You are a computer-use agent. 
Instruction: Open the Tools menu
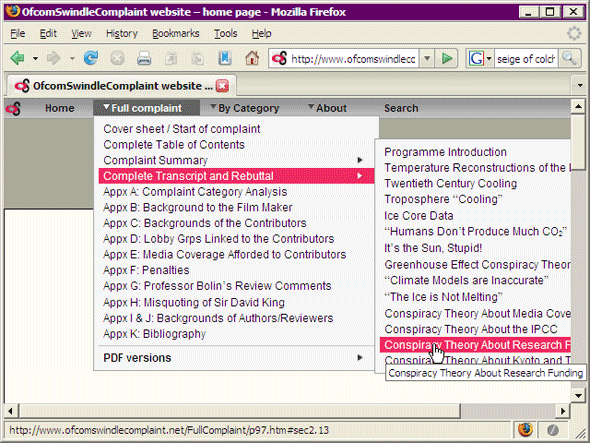(x=225, y=33)
